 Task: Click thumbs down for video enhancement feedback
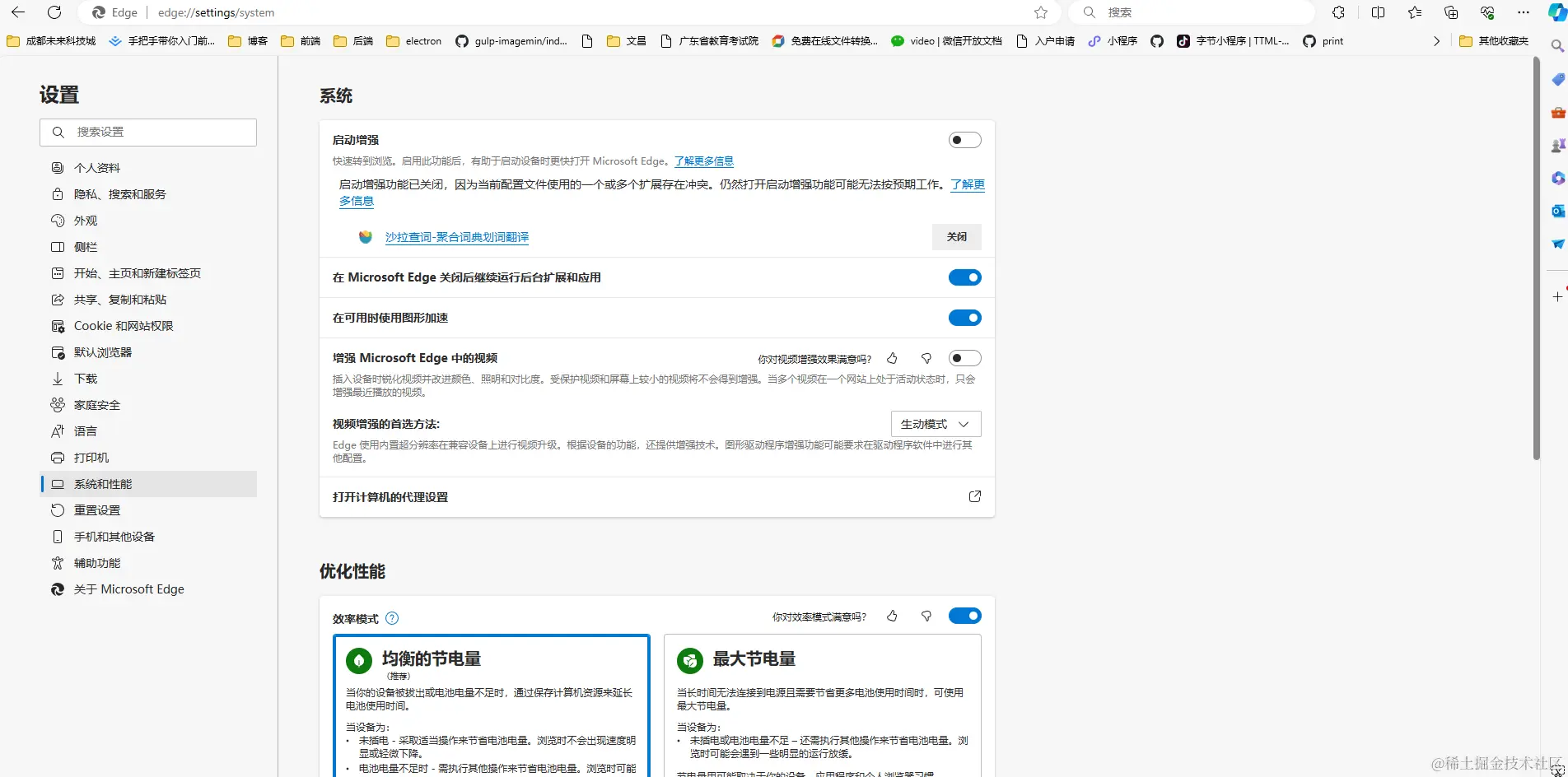926,358
